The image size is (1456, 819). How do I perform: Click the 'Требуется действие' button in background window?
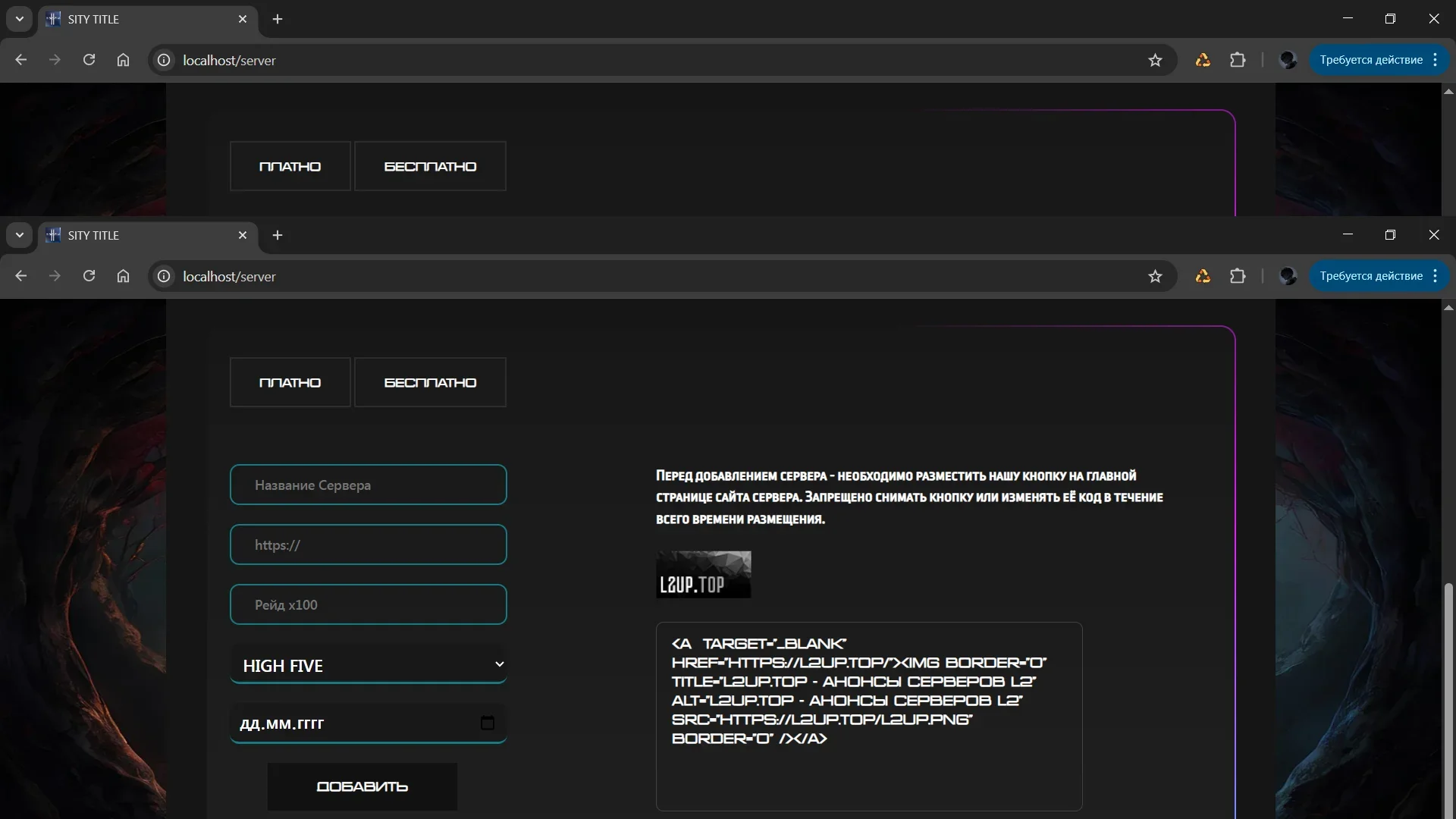[x=1371, y=60]
